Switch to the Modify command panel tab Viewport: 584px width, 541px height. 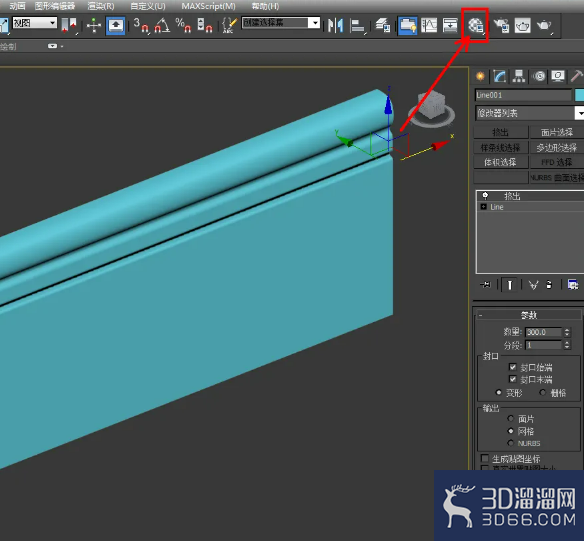(x=499, y=76)
